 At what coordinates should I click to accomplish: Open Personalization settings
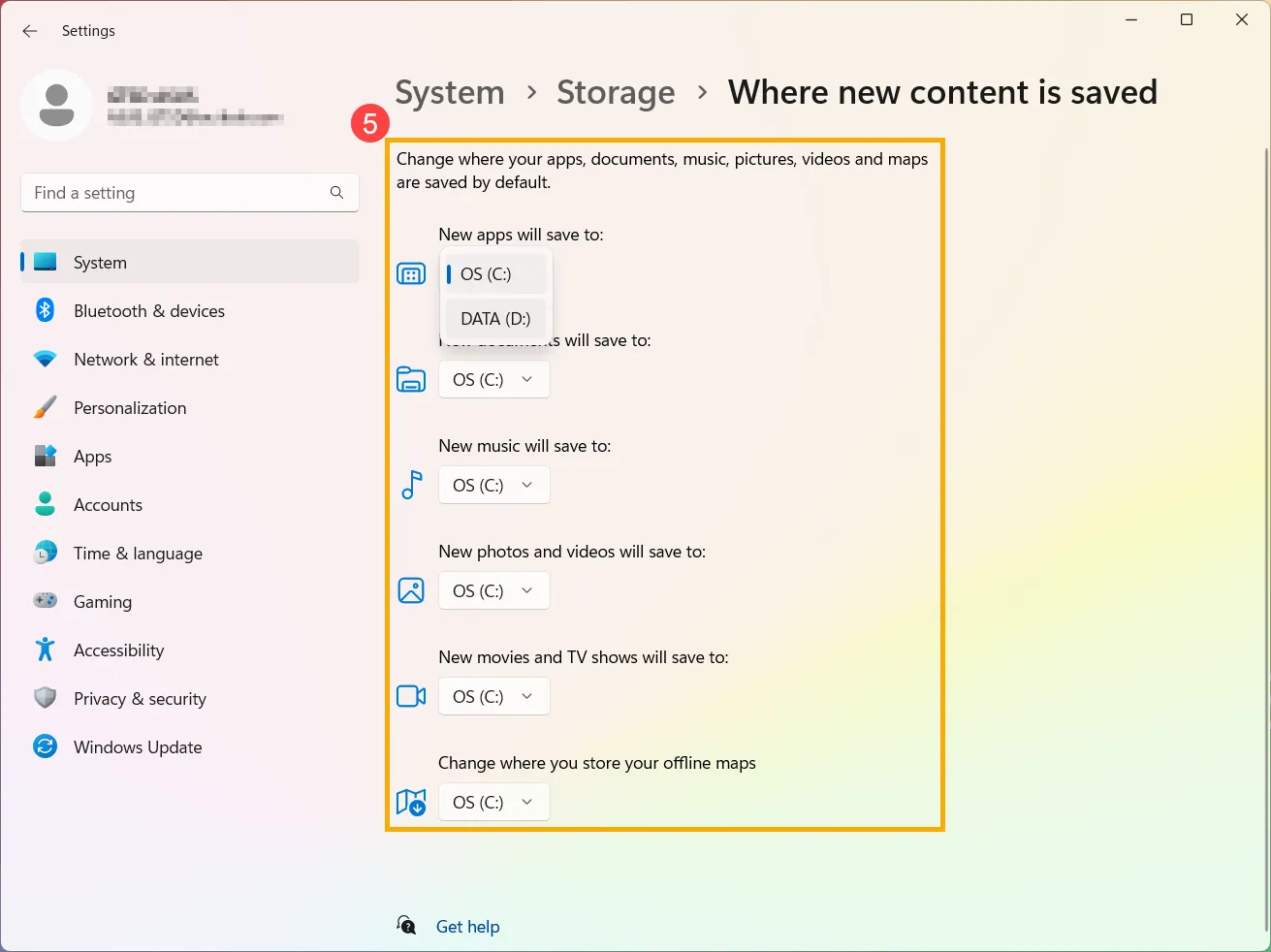tap(190, 407)
